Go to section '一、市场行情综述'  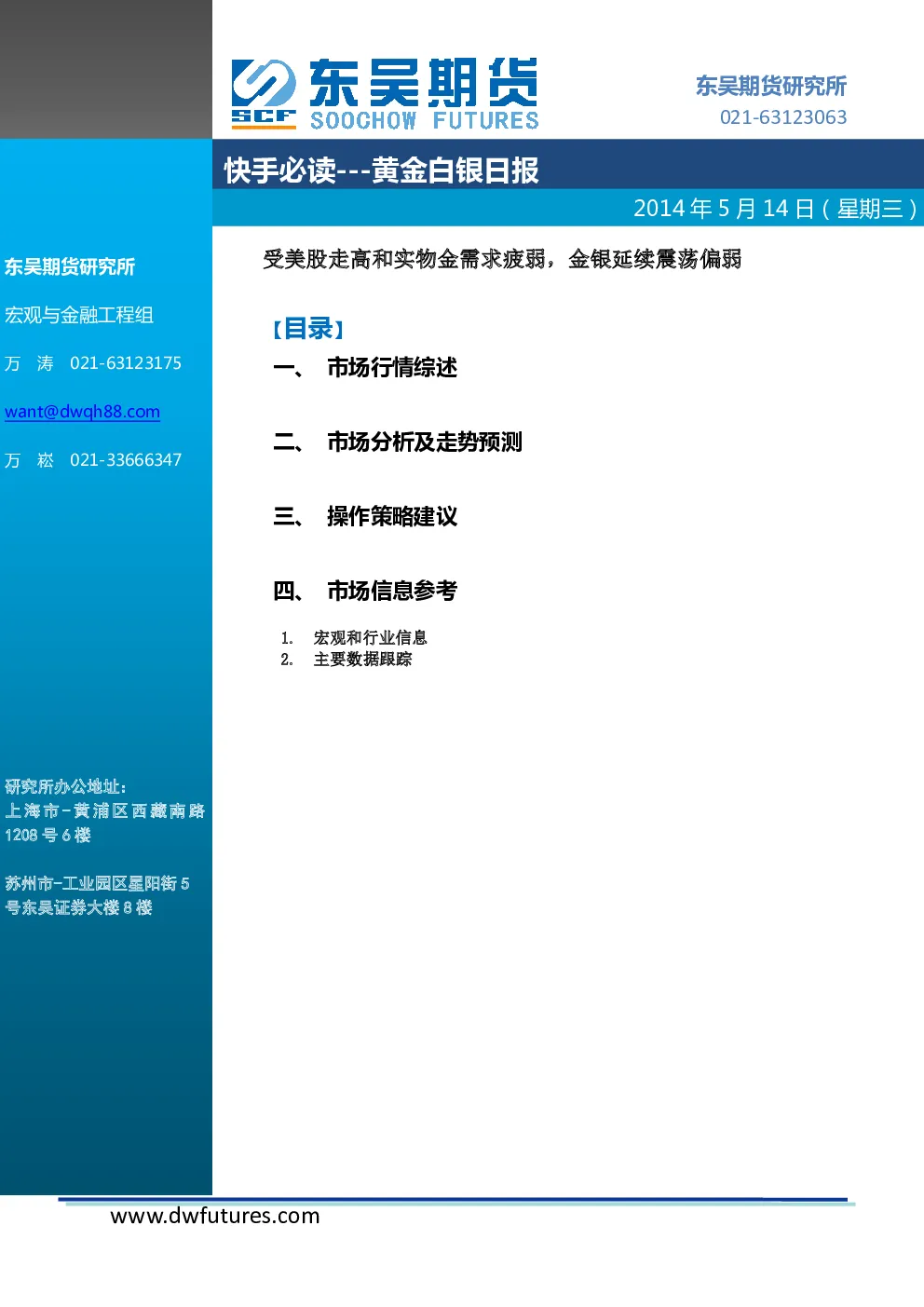click(365, 368)
